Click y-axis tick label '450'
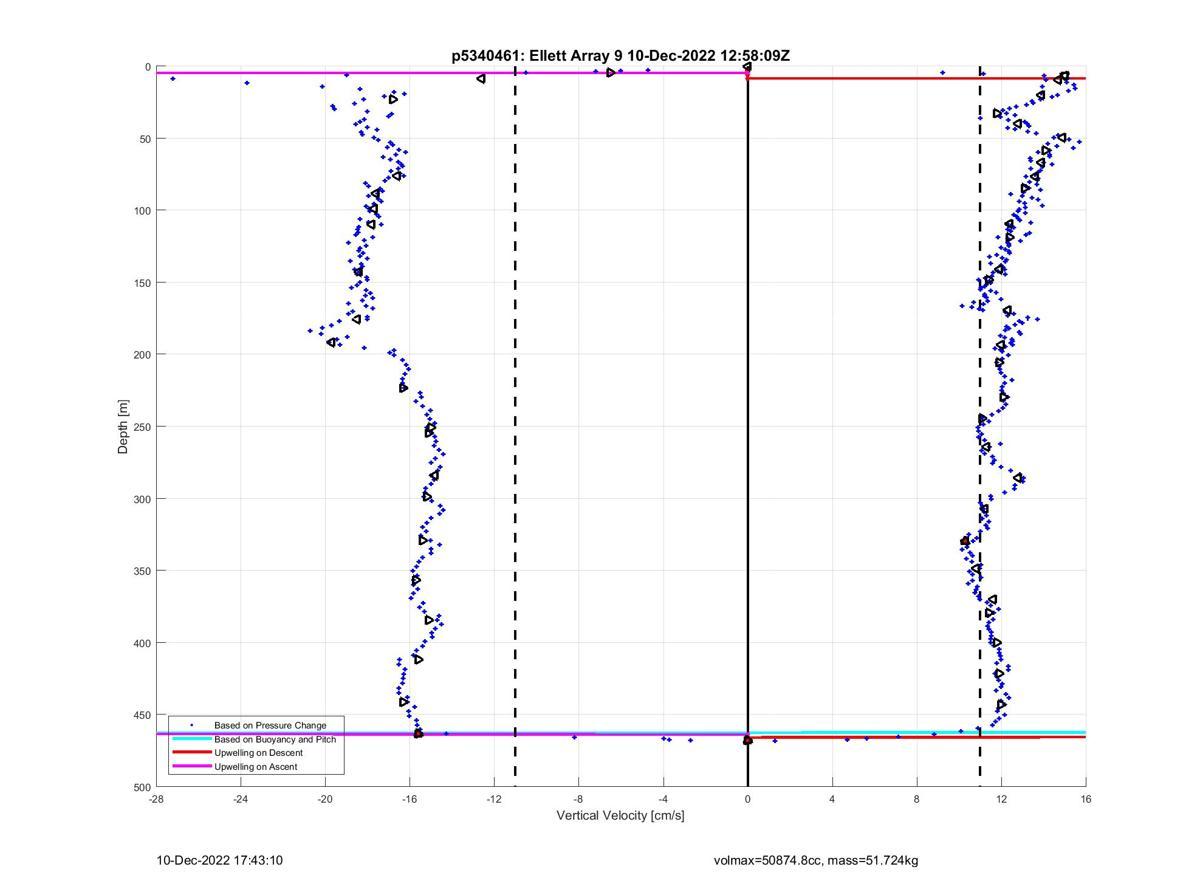 pos(141,715)
